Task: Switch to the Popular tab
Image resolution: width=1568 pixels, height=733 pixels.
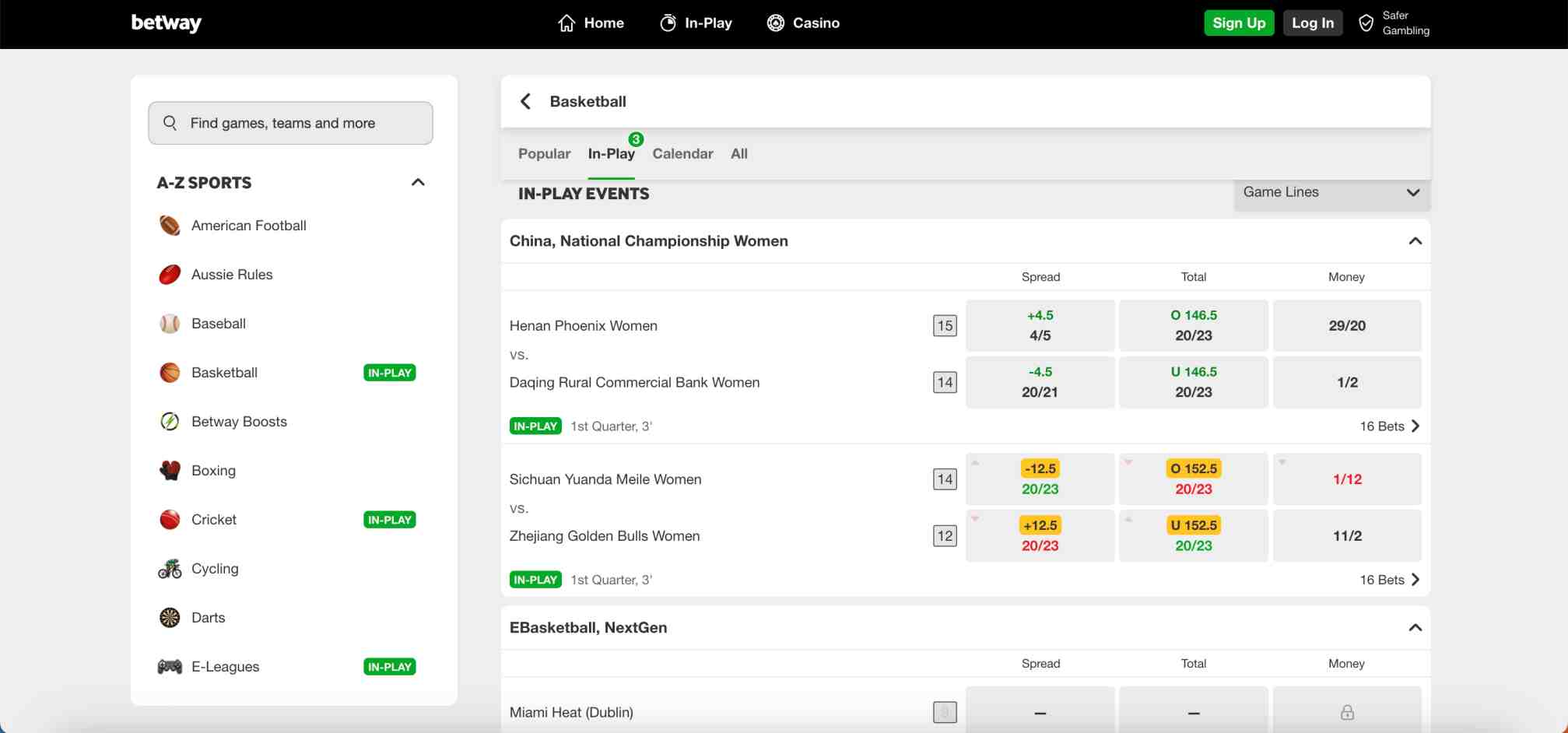Action: point(544,154)
